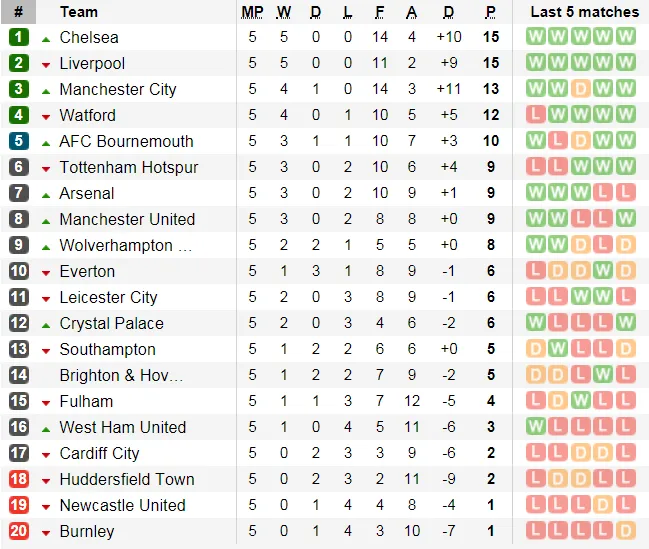This screenshot has width=649, height=549.
Task: Open the Tottenham Hotspur team link
Action: (x=128, y=167)
